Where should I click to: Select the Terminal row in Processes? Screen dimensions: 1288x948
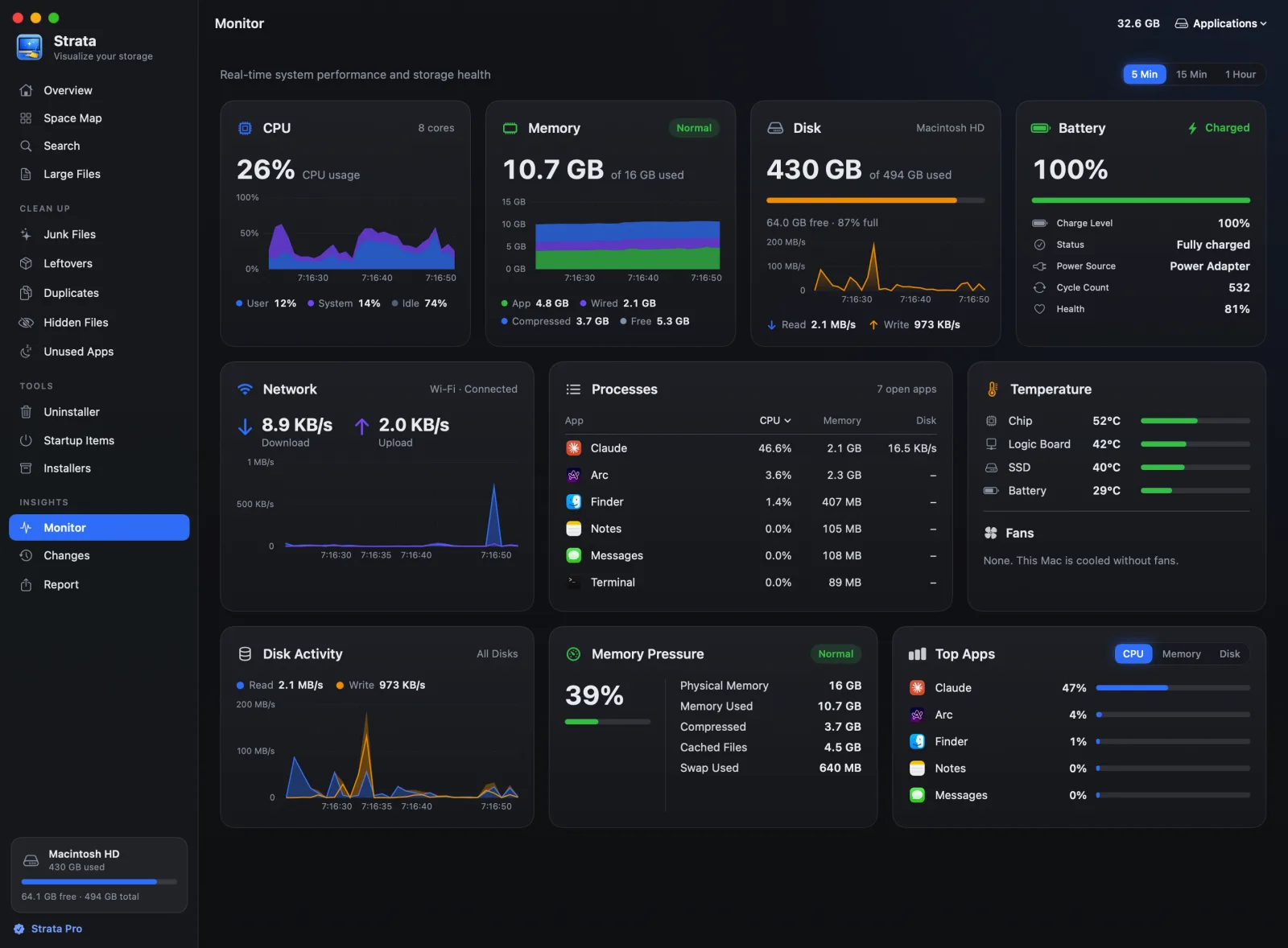click(x=750, y=583)
